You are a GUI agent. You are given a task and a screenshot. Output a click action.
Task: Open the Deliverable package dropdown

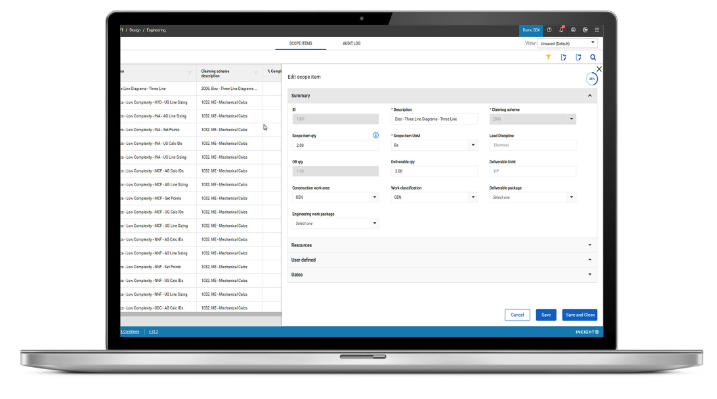(x=532, y=197)
